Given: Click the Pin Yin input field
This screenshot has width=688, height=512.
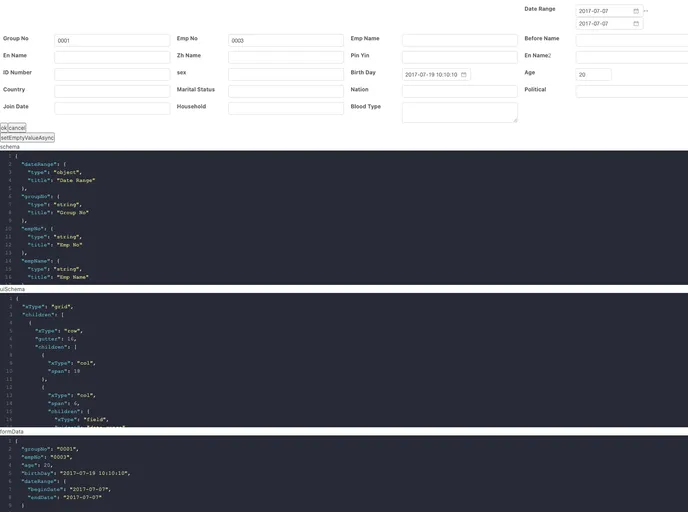Looking at the screenshot, I should [459, 57].
